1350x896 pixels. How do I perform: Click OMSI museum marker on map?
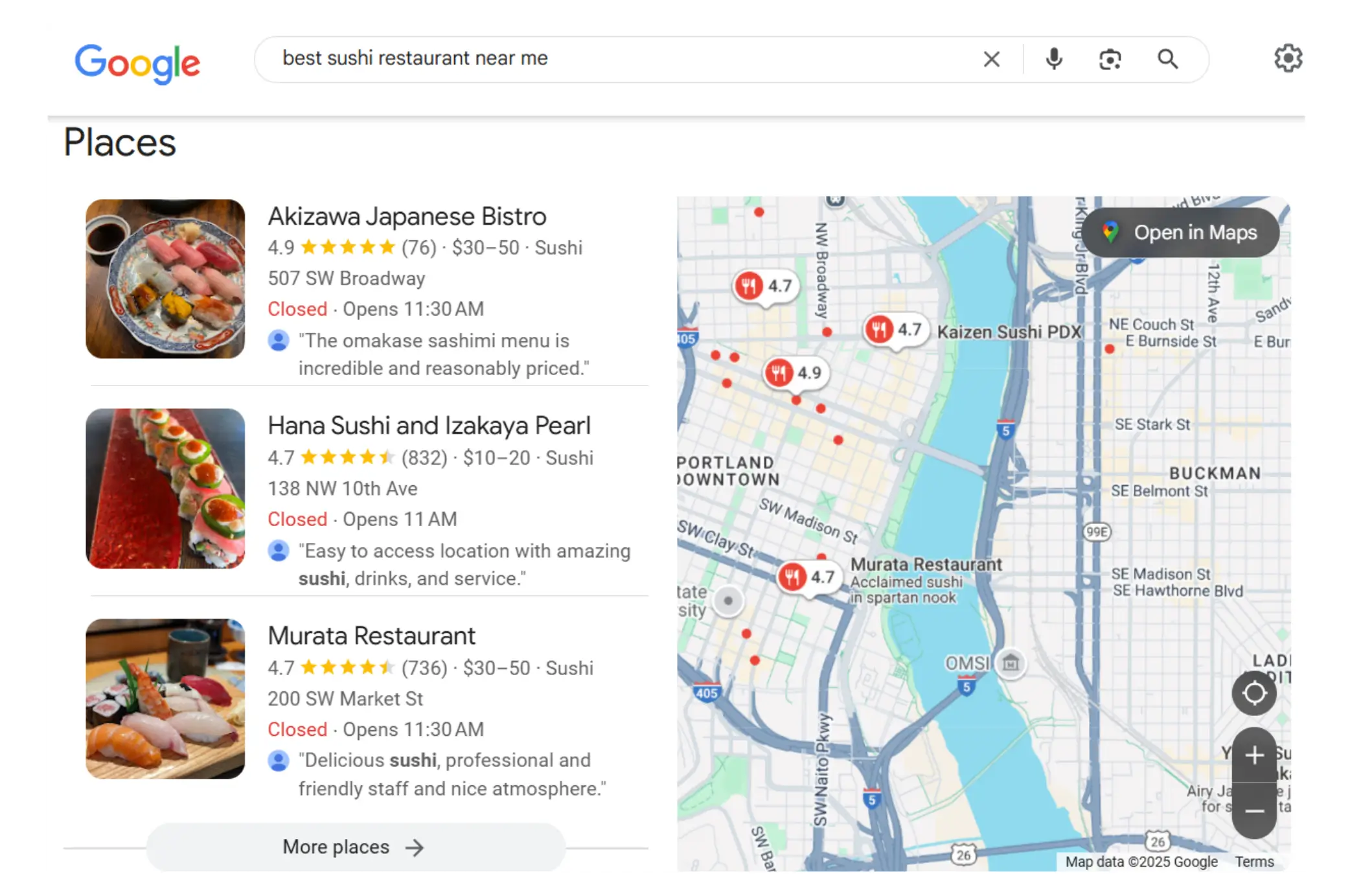tap(1011, 663)
